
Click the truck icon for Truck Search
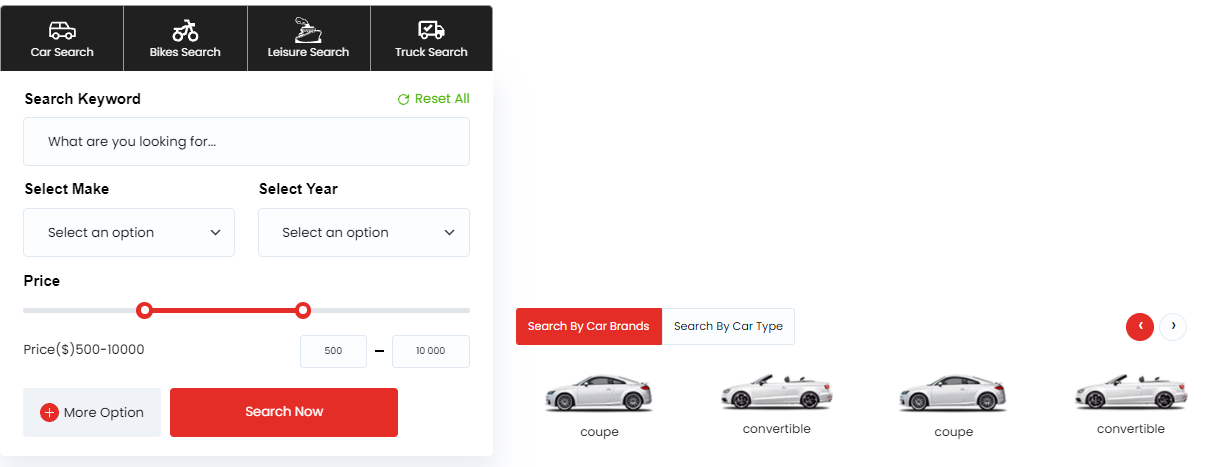click(x=431, y=30)
